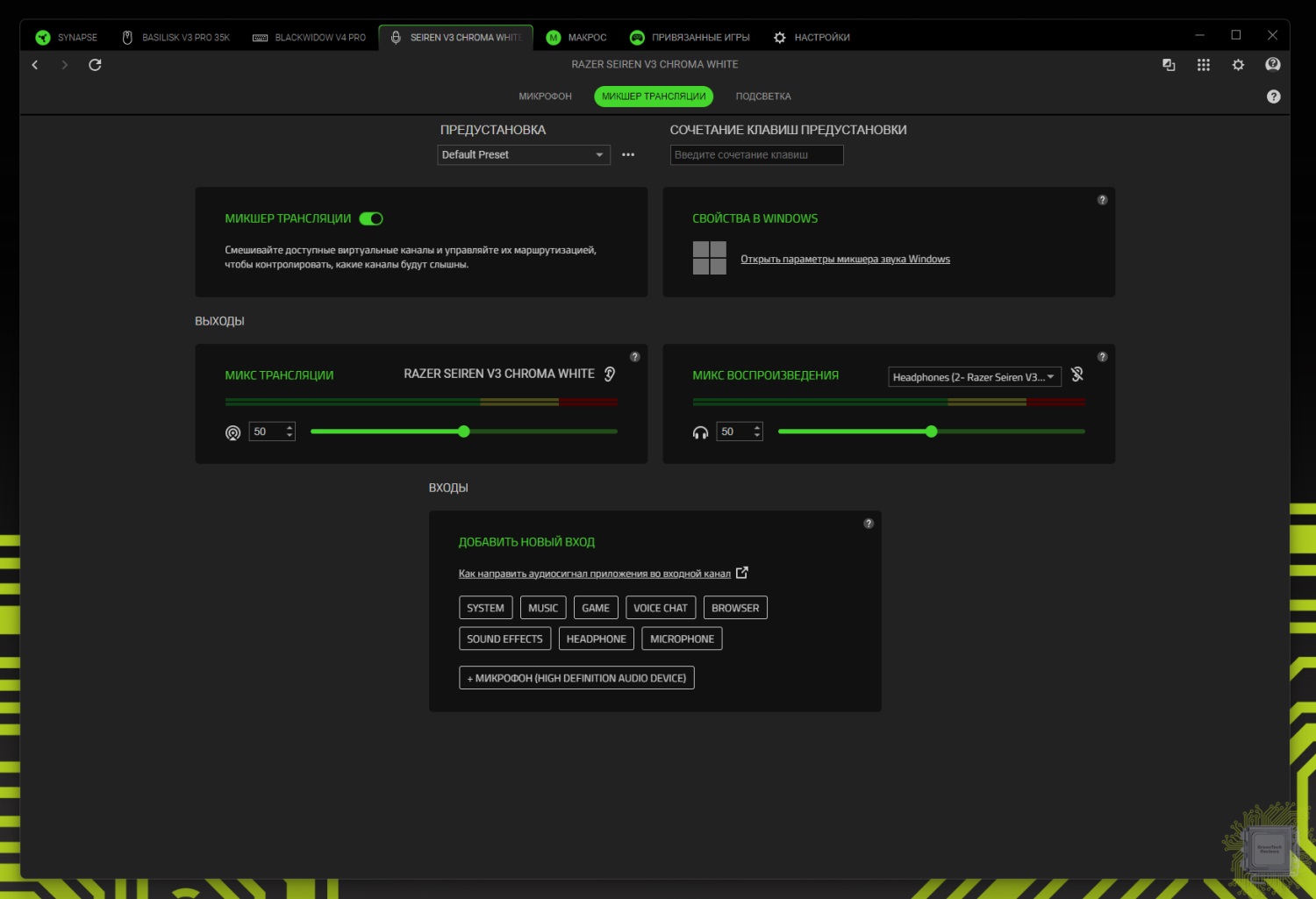Screen dimensions: 1316x899
Task: Click the external link icon beside input guide
Action: pos(742,573)
